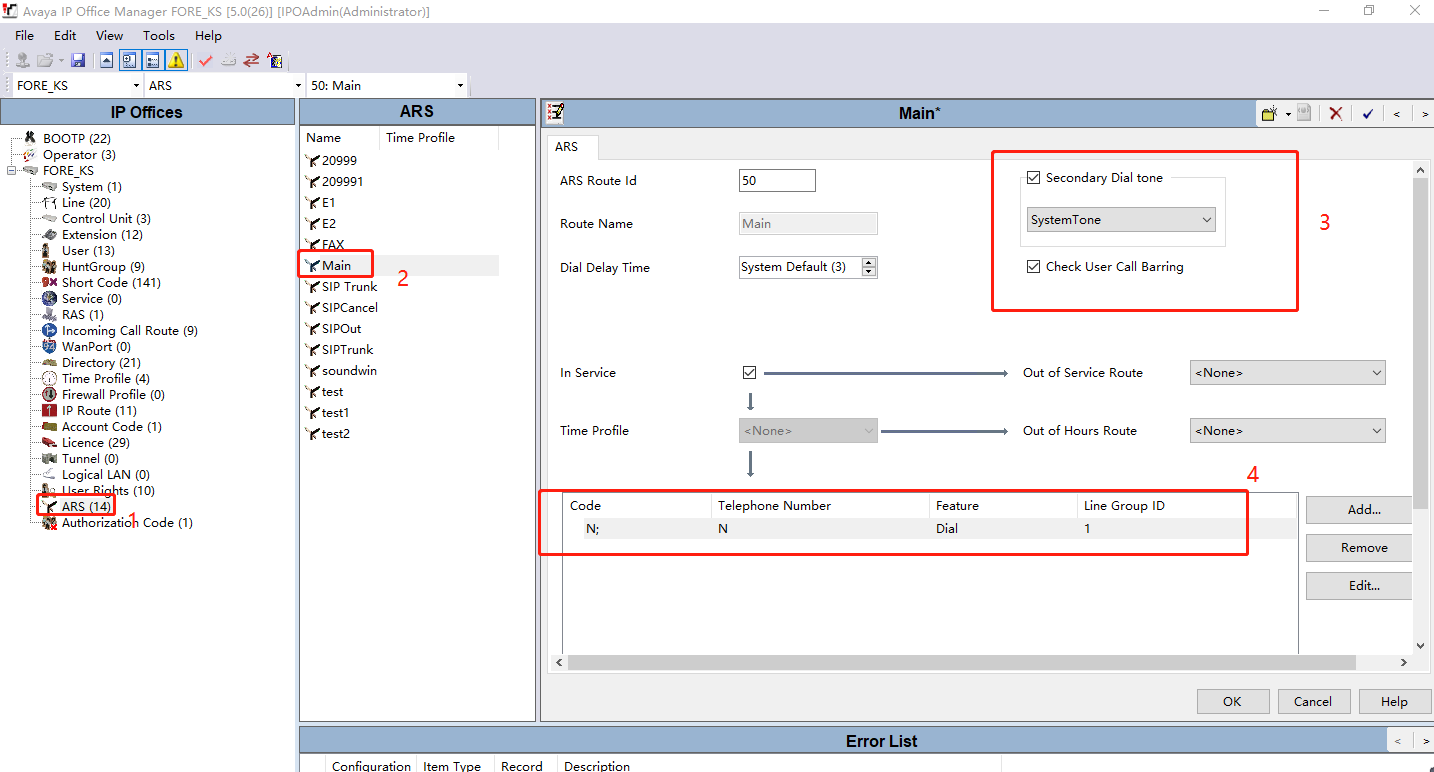1434x772 pixels.
Task: Go to previous record with < arrow
Action: tap(1396, 114)
